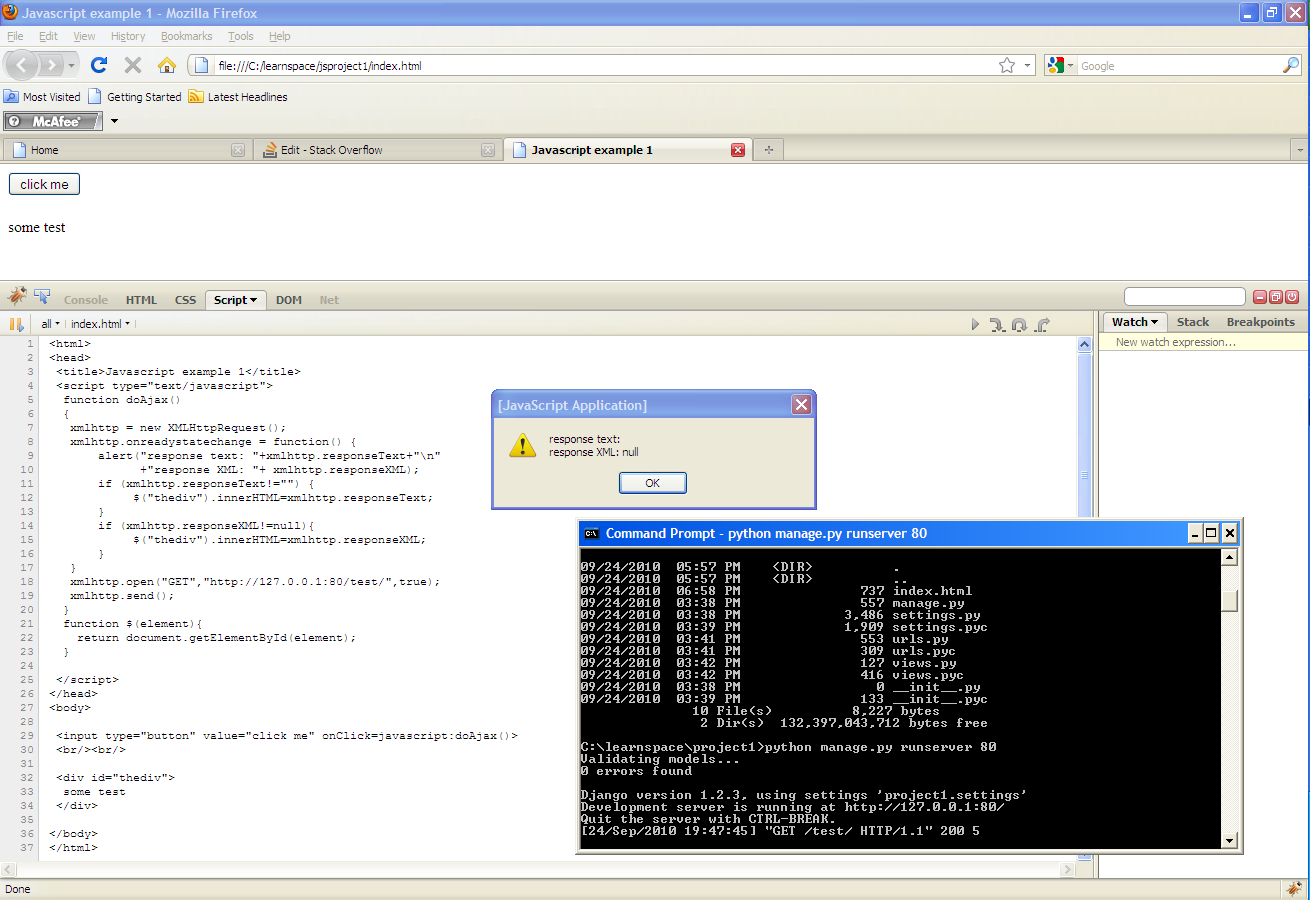This screenshot has height=900, width=1310.
Task: Switch to the Firebug Net panel
Action: 329,300
